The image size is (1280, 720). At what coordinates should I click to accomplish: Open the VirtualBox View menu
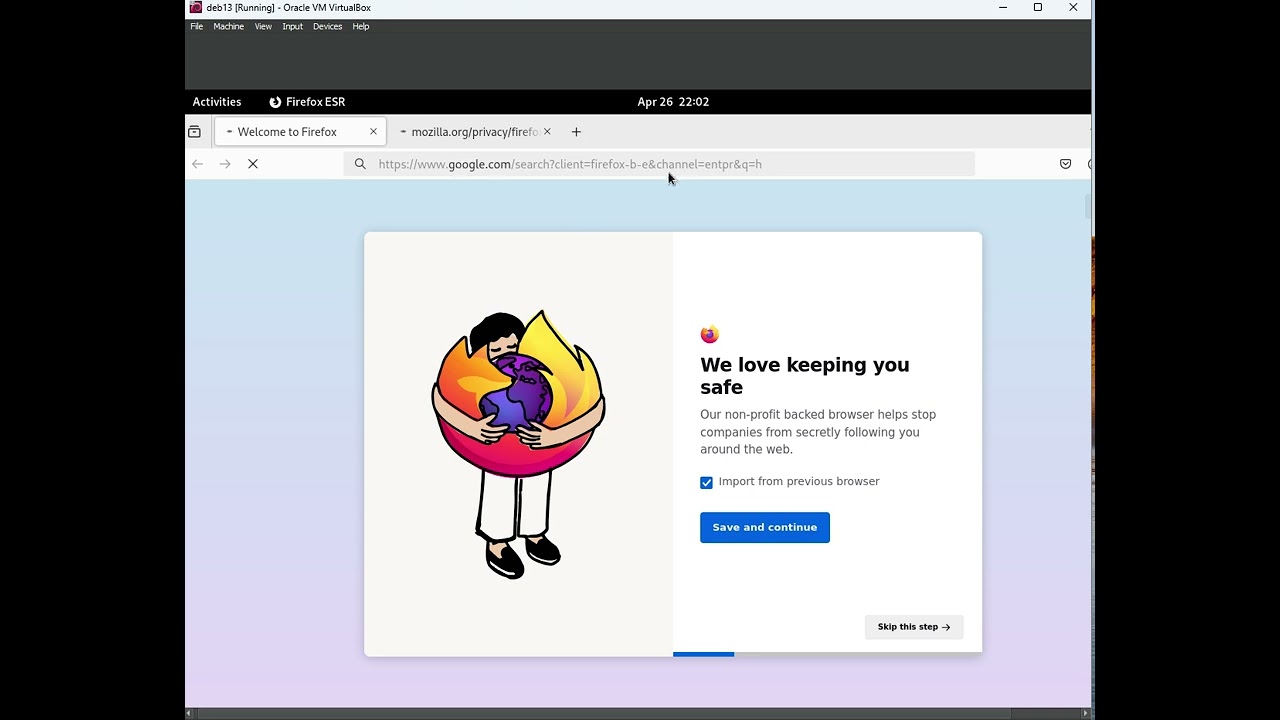(x=263, y=27)
